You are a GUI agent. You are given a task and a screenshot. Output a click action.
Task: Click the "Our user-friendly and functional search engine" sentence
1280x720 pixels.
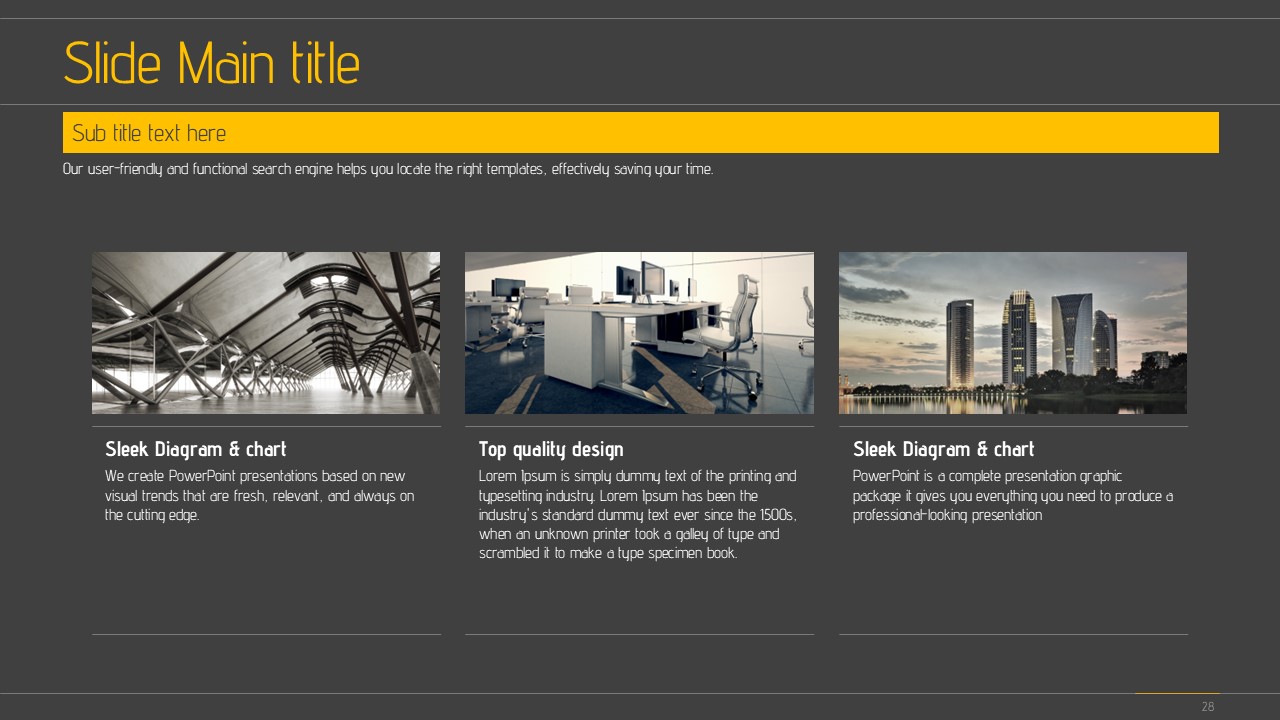[x=388, y=169]
